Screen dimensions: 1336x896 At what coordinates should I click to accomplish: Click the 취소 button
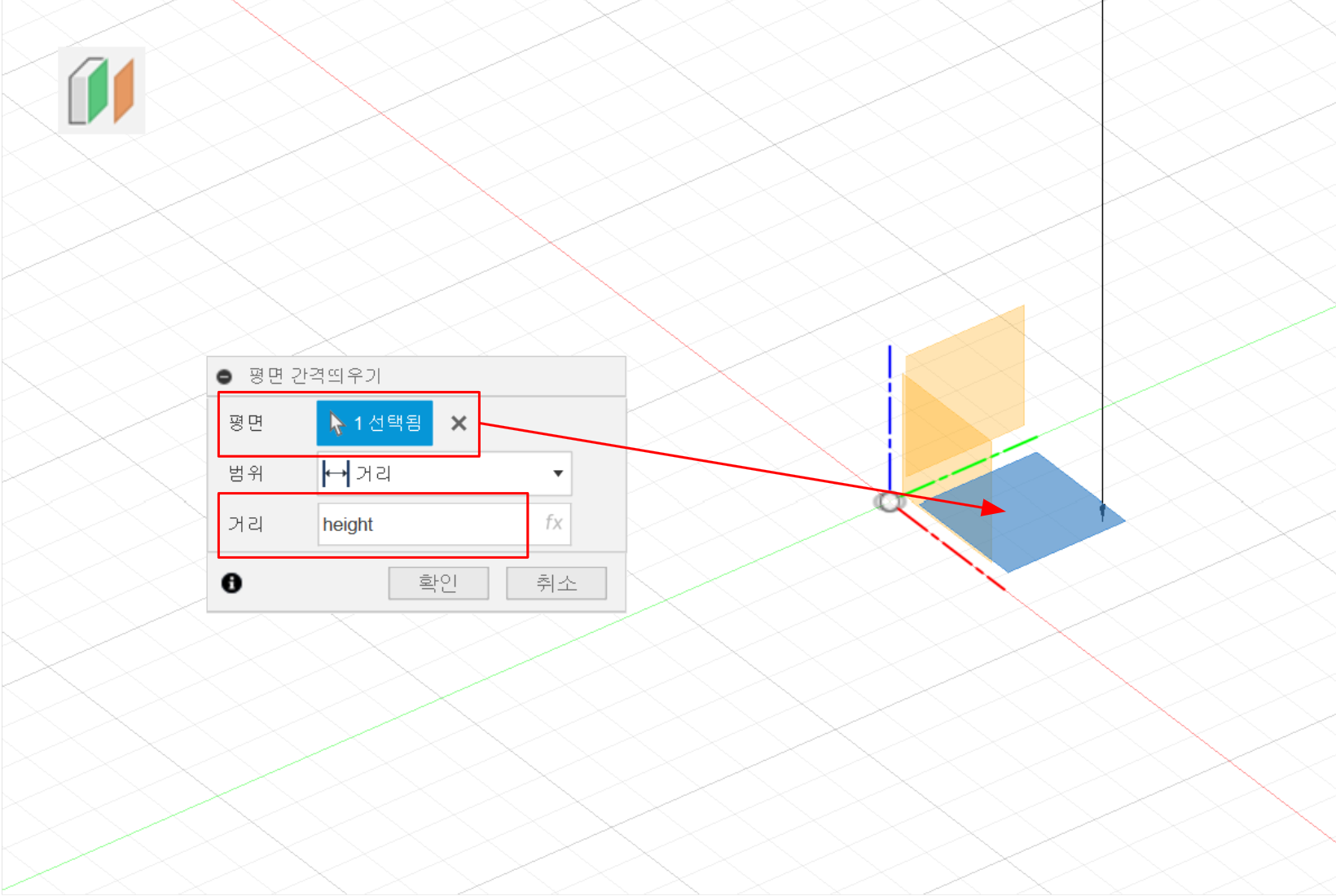coord(556,583)
